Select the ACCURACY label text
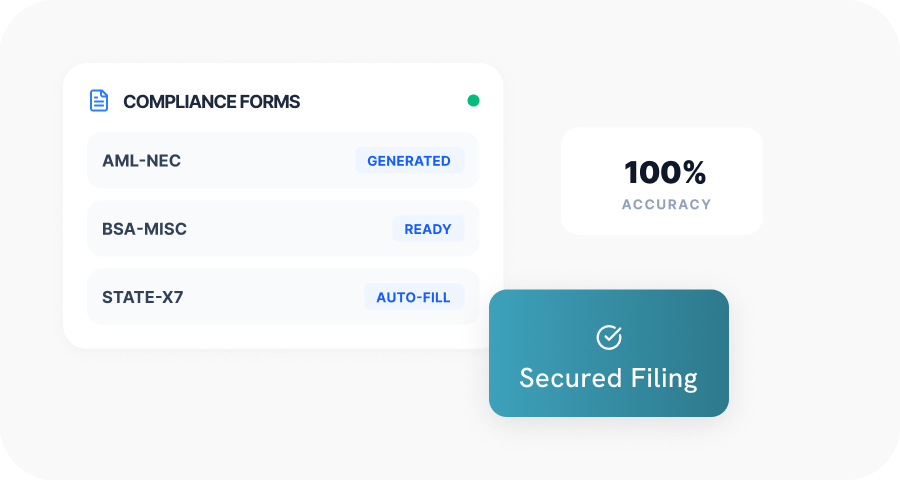This screenshot has width=900, height=480. [666, 204]
